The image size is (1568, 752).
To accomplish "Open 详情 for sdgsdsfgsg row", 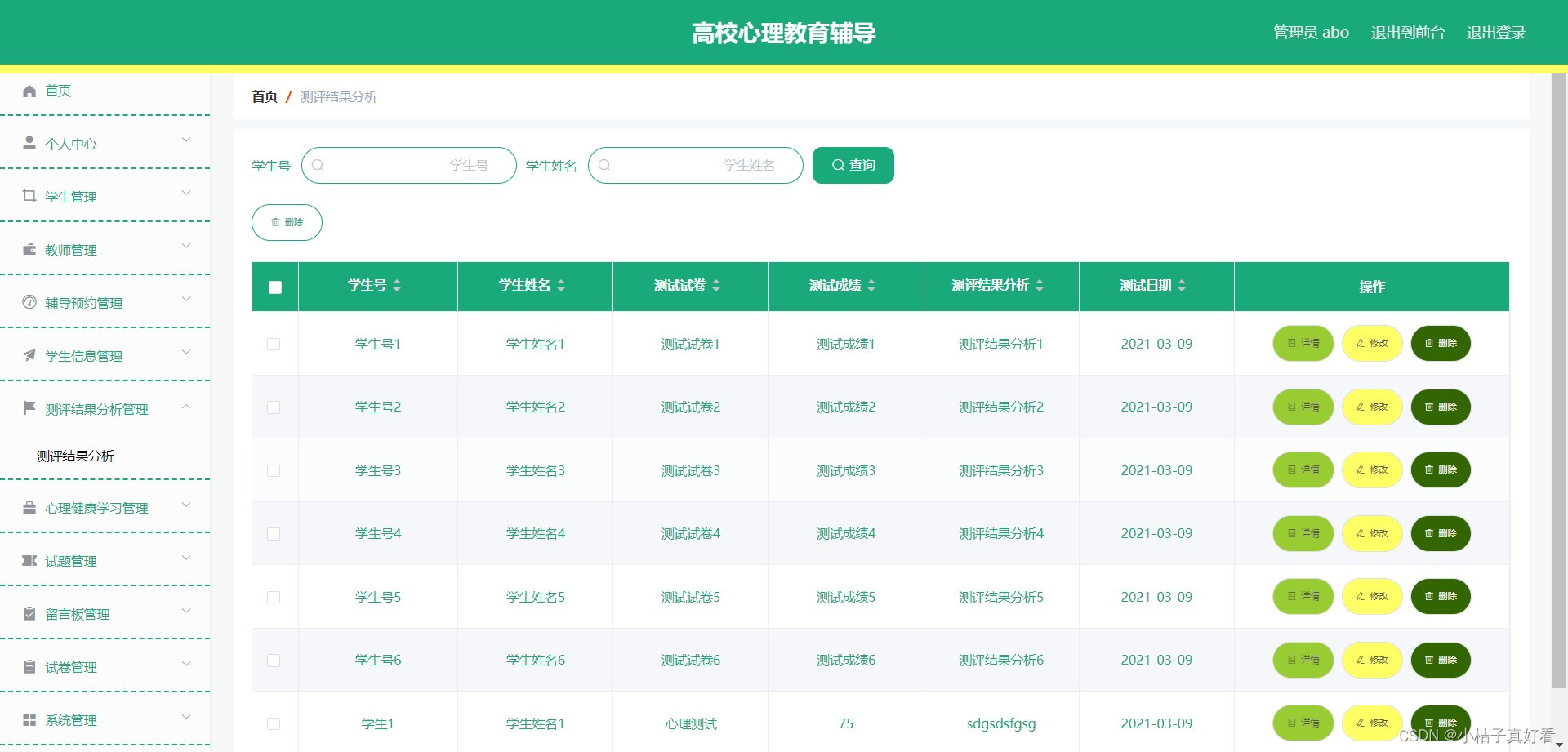I will point(1303,723).
